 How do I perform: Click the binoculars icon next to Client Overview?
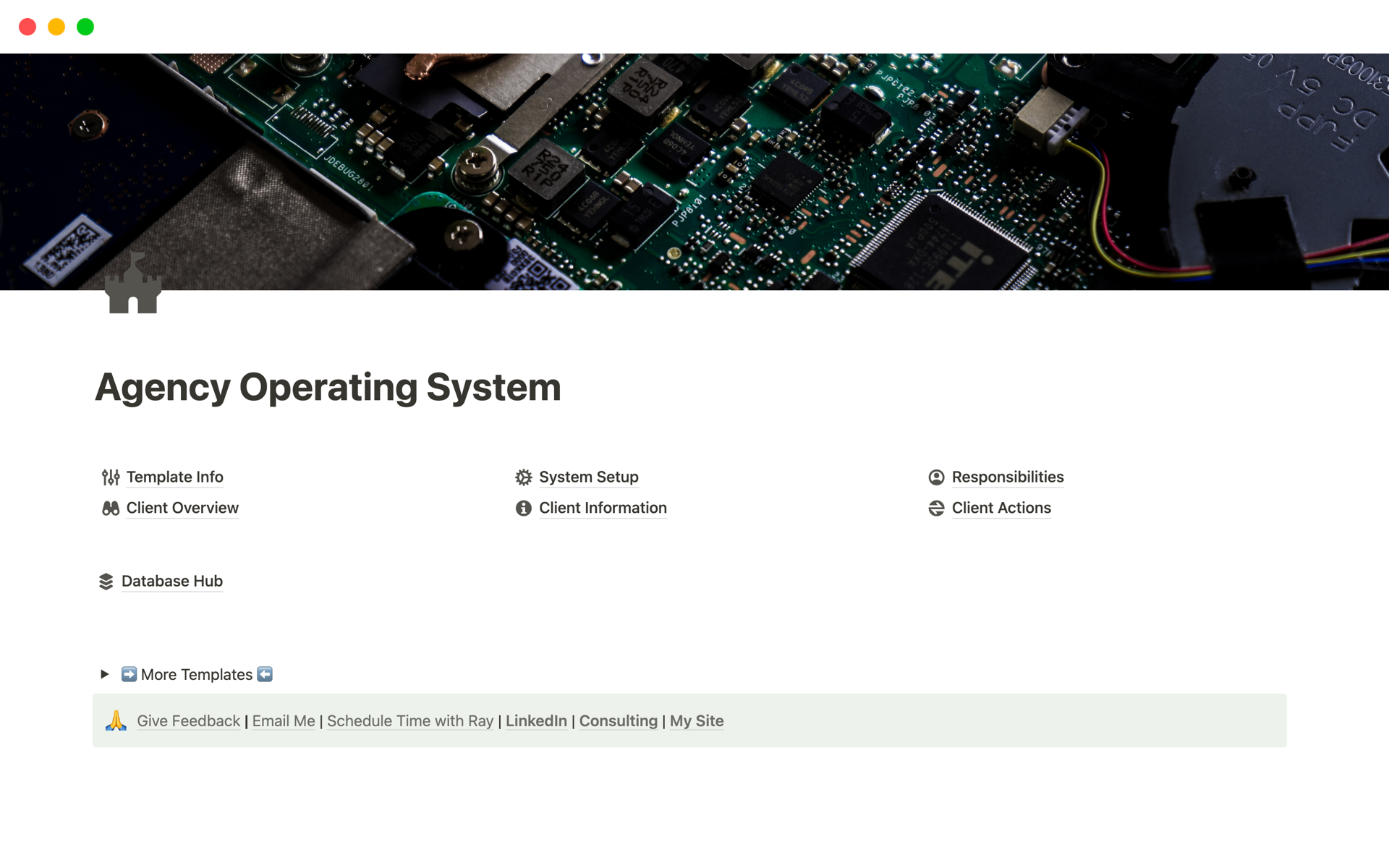pyautogui.click(x=111, y=509)
